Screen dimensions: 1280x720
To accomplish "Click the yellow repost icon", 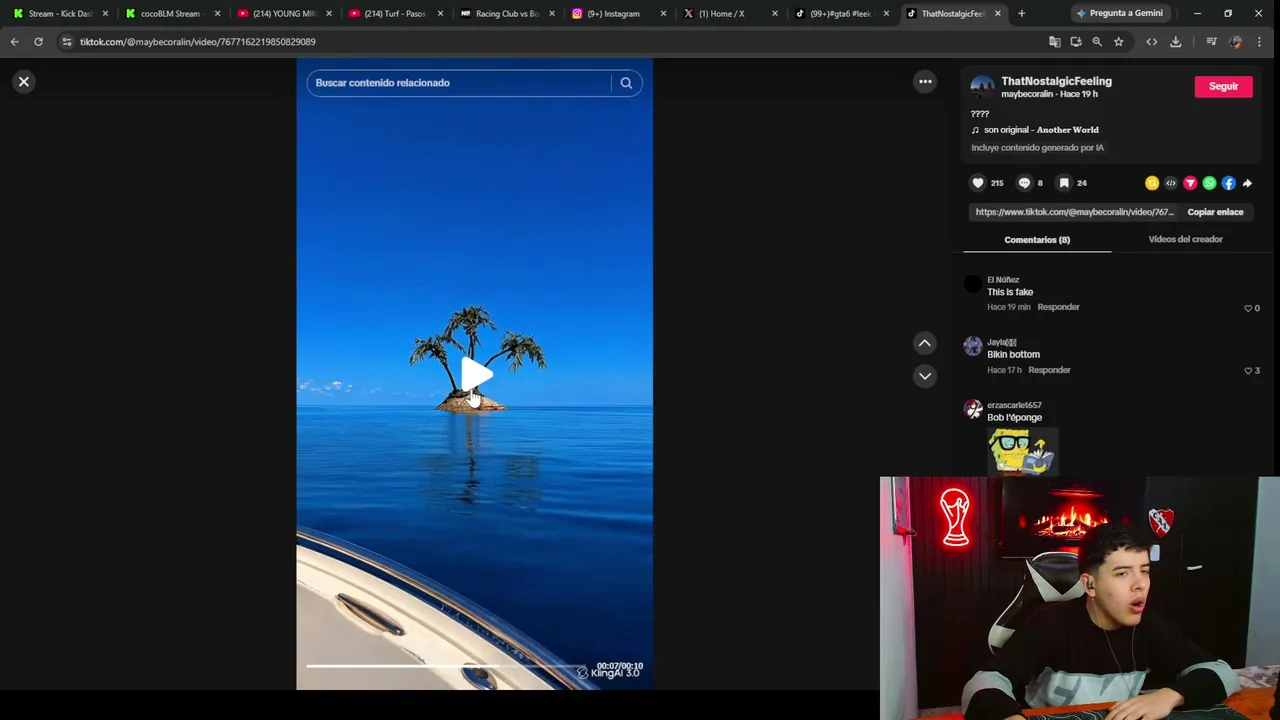I will click(1152, 183).
